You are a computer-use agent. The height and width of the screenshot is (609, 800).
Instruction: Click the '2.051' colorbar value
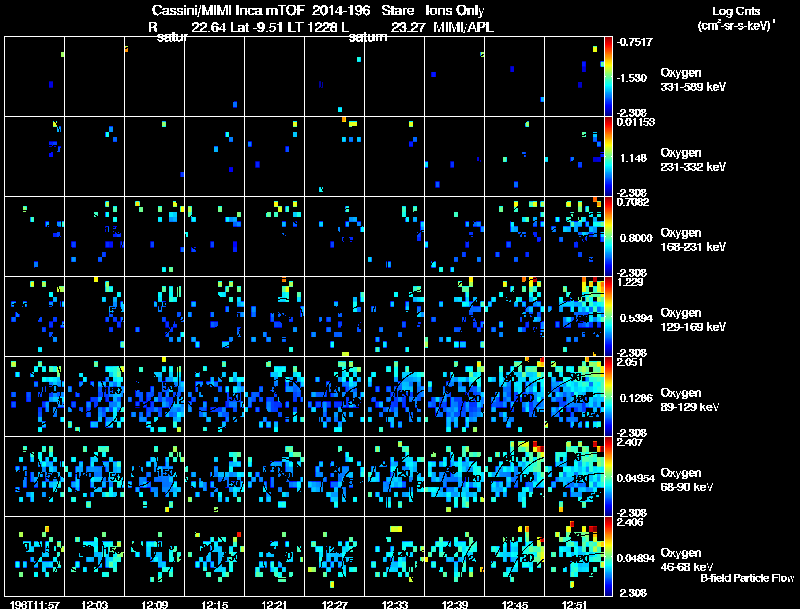[630, 362]
